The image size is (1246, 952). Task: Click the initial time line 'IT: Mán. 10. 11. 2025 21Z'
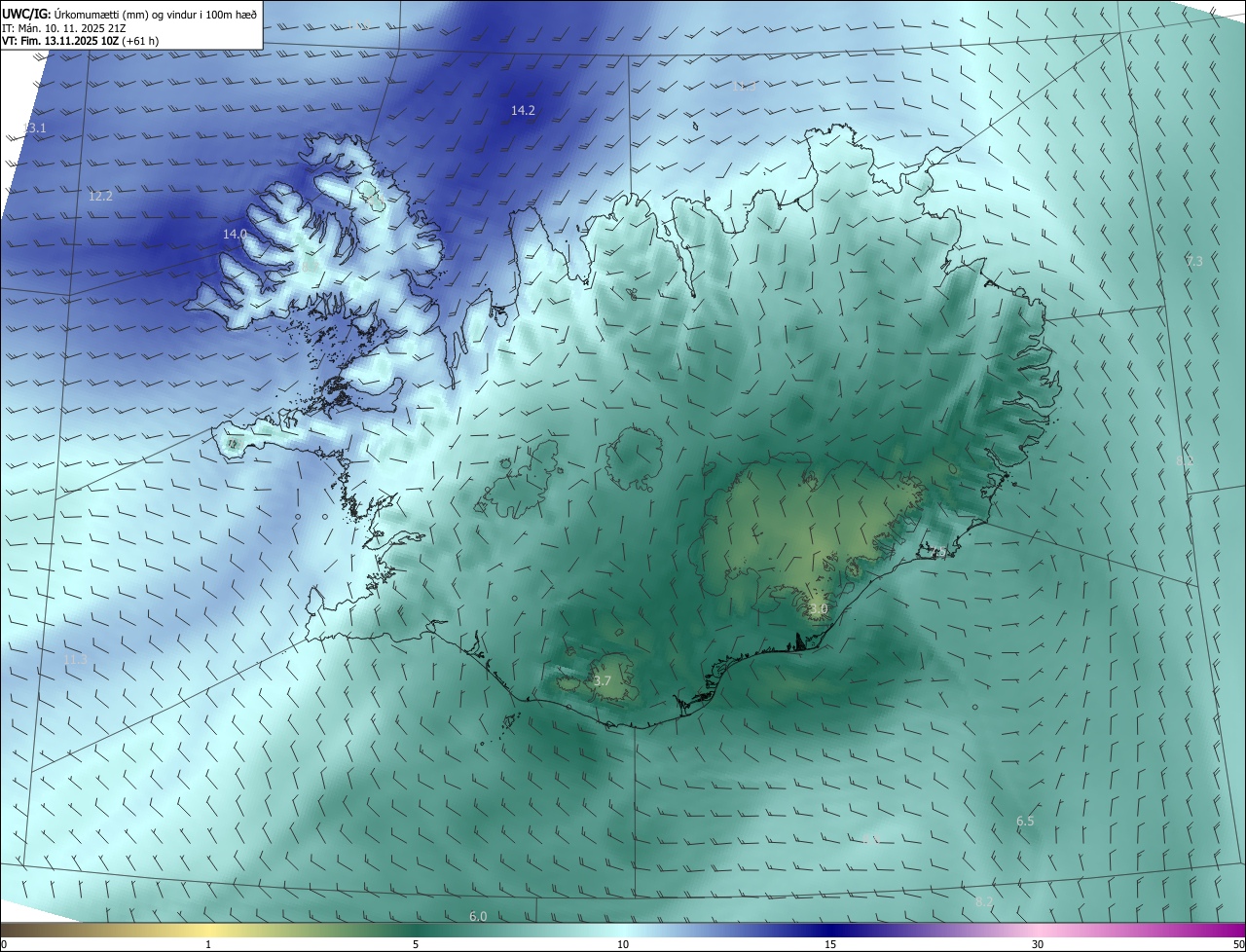(62, 27)
